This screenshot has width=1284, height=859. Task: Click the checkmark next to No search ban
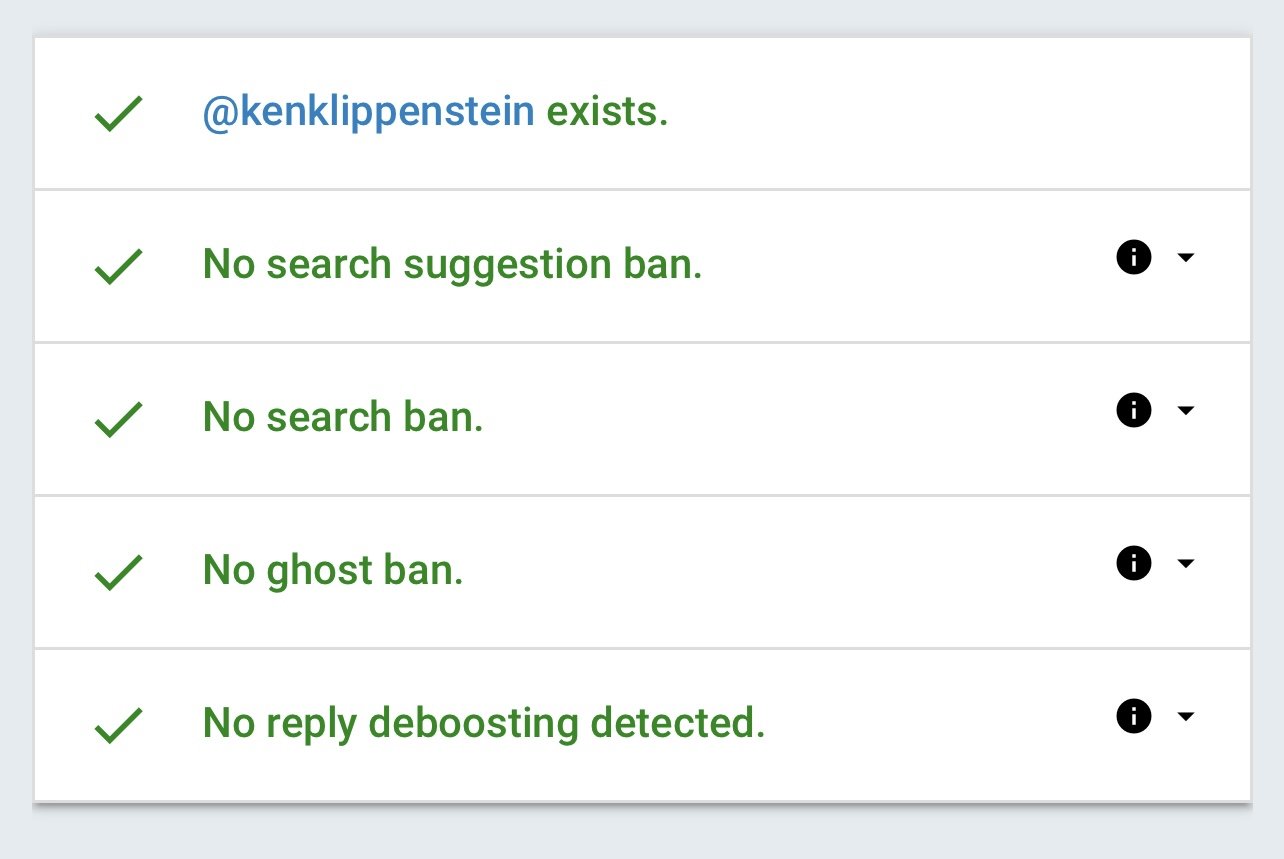[119, 420]
